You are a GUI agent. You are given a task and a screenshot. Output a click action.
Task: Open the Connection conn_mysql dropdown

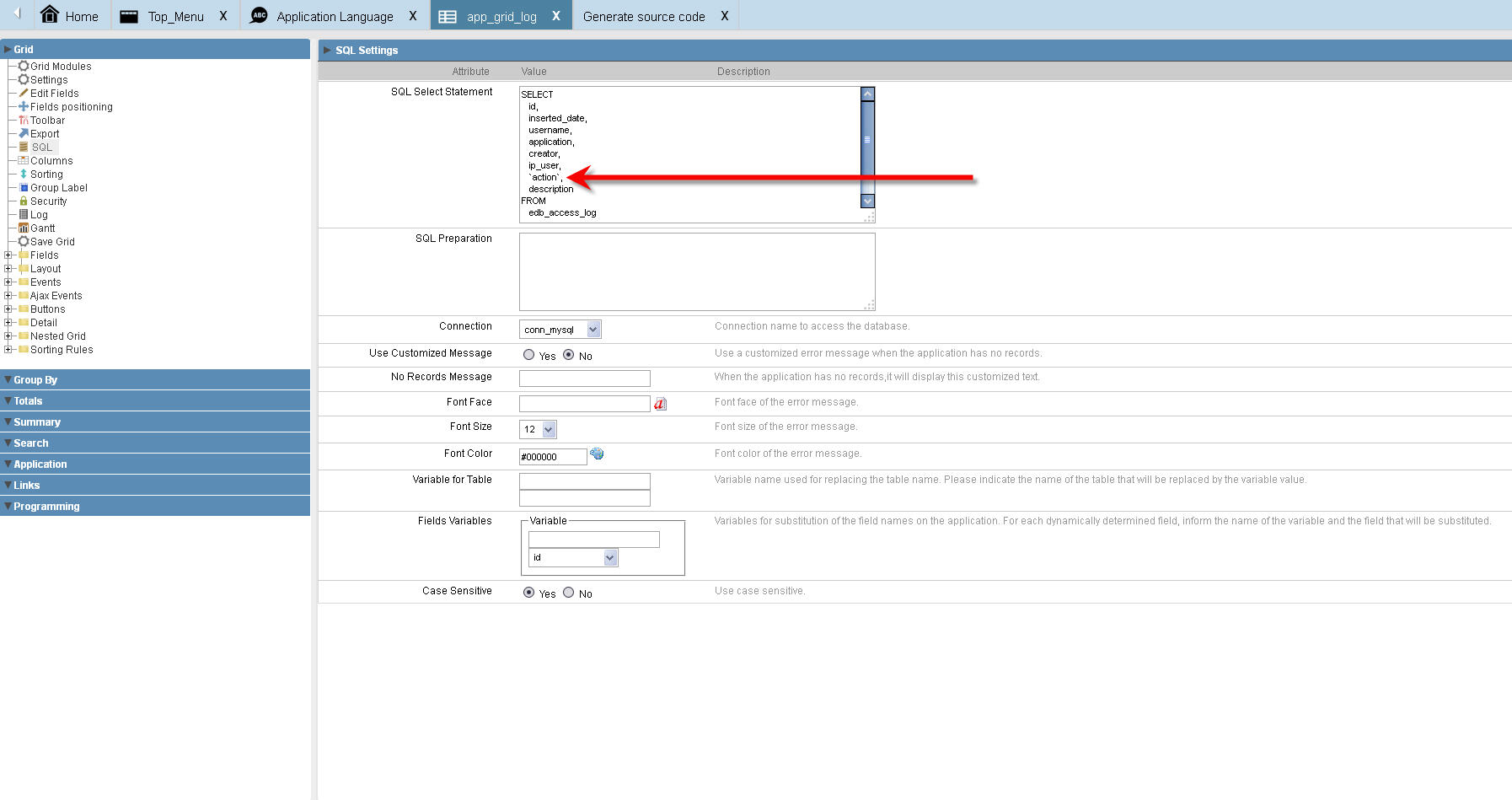(560, 329)
